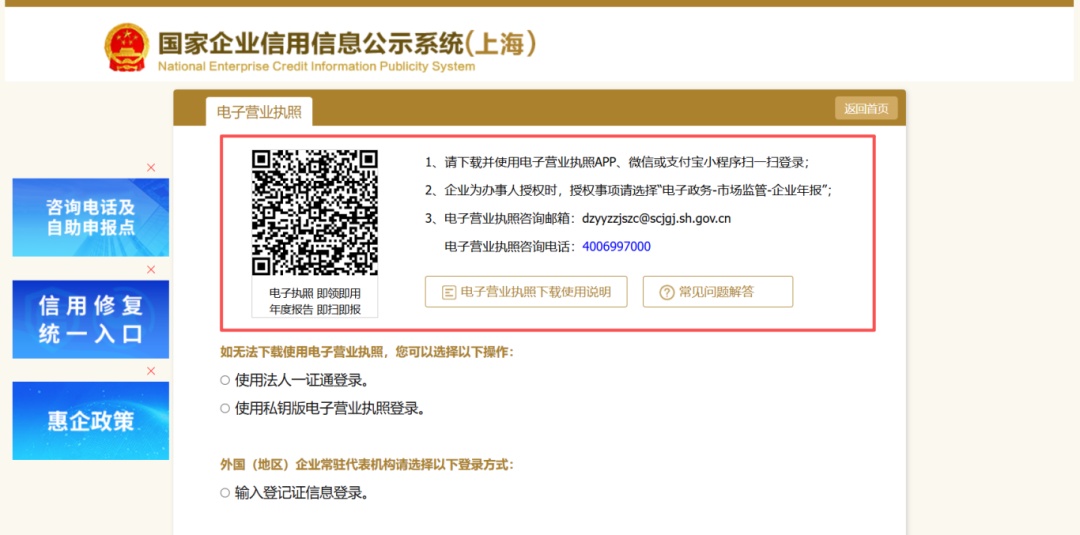Image resolution: width=1080 pixels, height=535 pixels.
Task: Open the 咨询电话及自助申报点 banner
Action: 90,218
